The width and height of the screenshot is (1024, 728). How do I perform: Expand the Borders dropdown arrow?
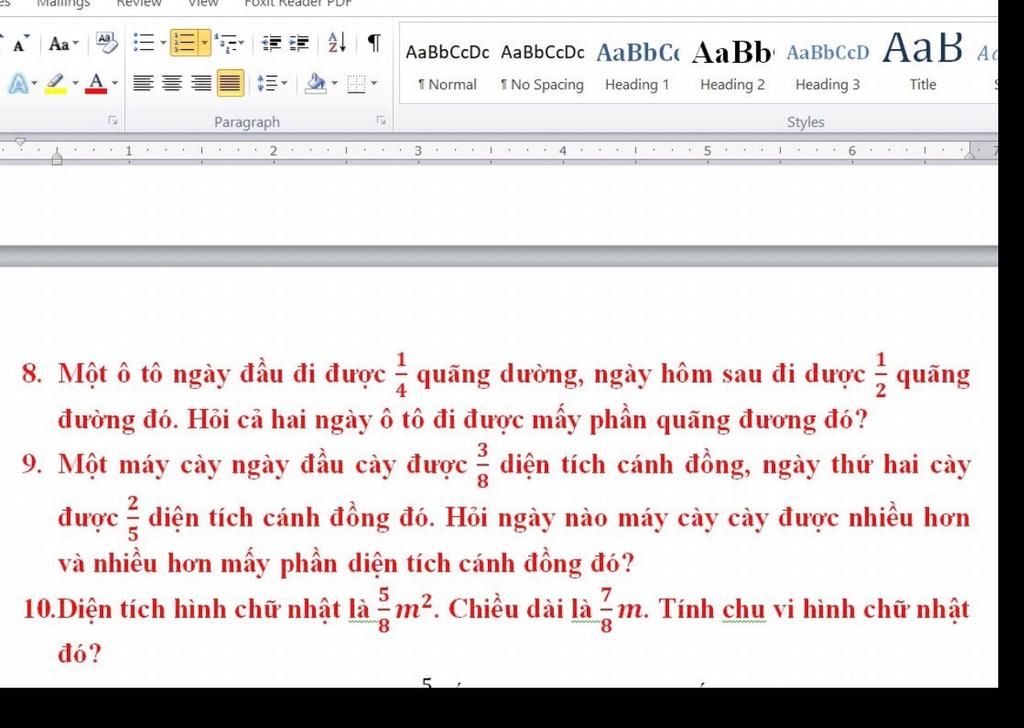pos(374,83)
